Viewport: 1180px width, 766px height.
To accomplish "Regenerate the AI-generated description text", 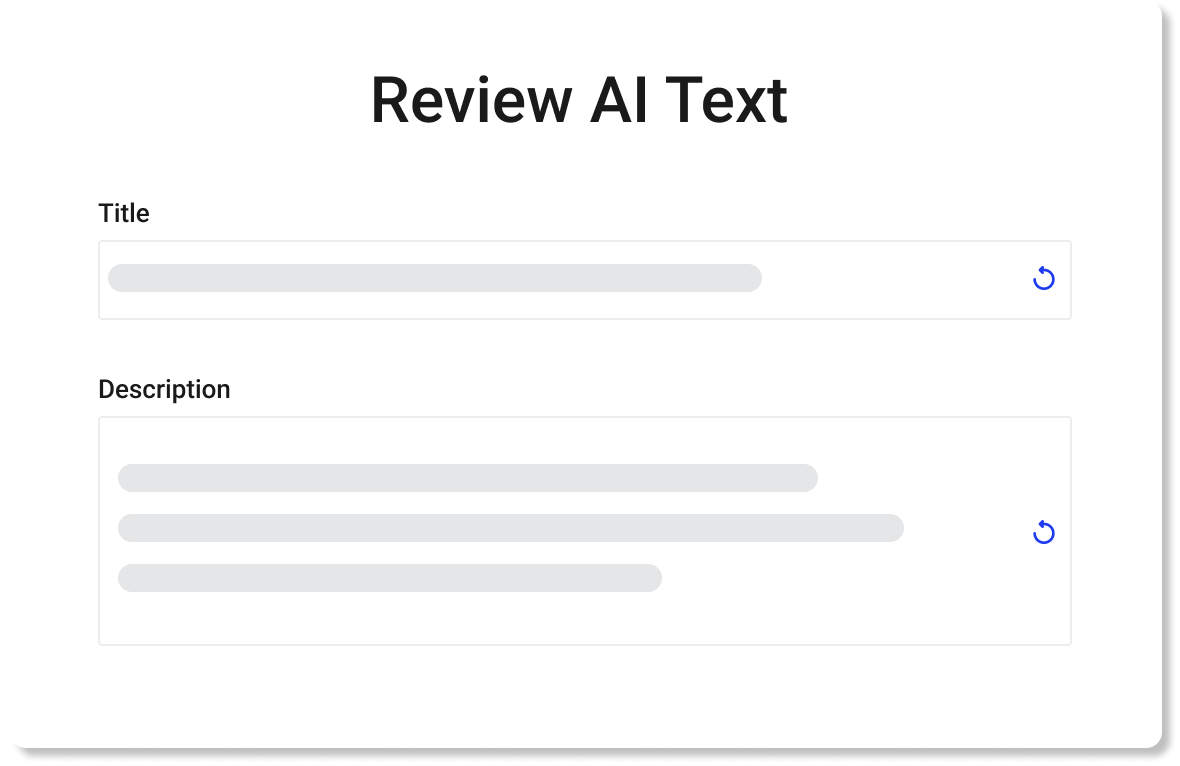I will [x=1043, y=532].
